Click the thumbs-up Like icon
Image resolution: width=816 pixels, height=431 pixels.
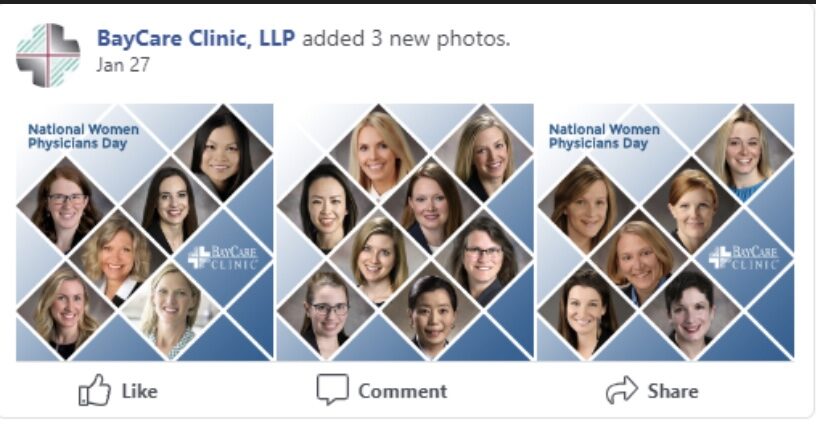95,390
